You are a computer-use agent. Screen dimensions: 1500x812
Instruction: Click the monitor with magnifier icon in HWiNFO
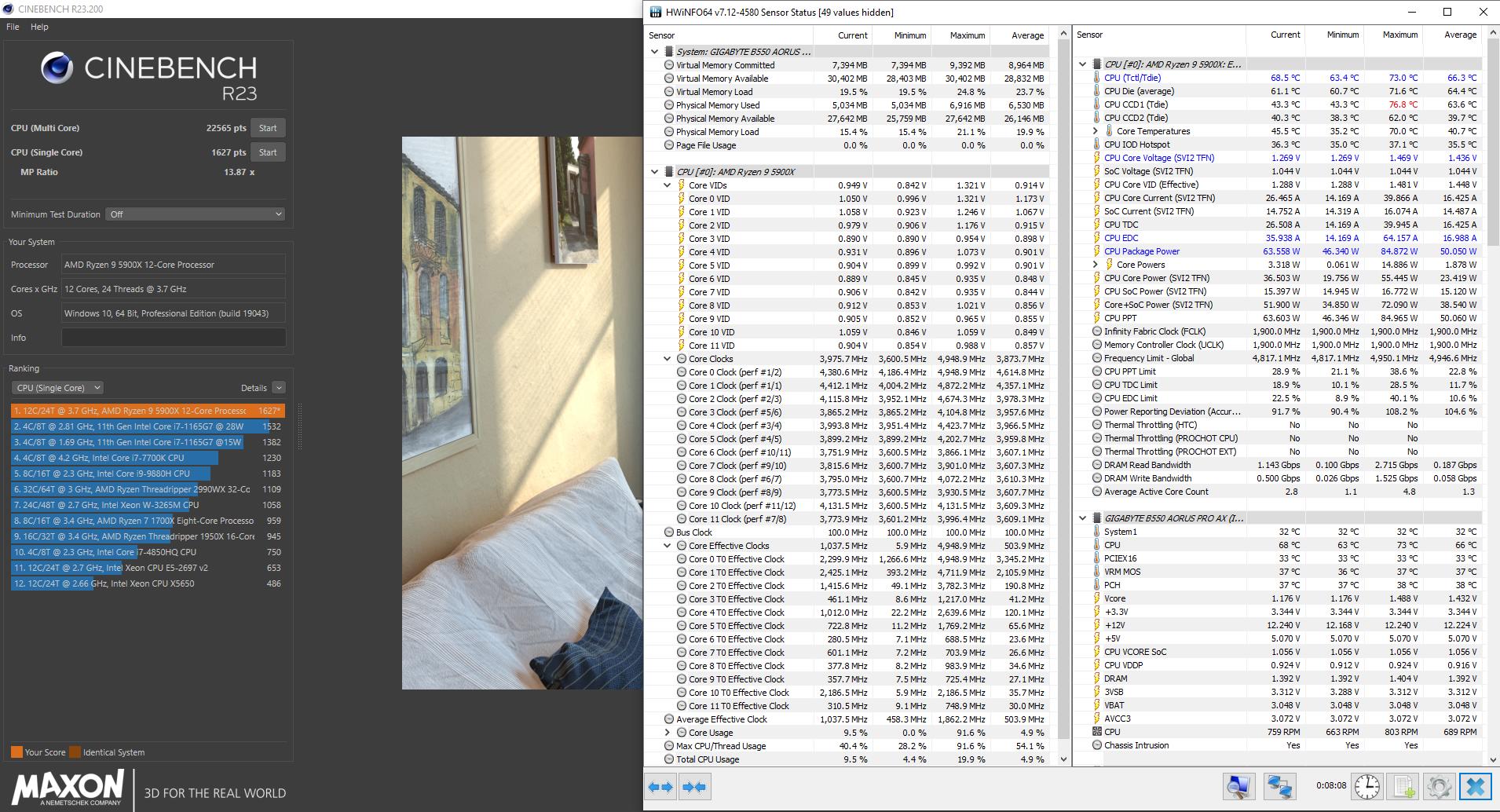[x=1239, y=786]
